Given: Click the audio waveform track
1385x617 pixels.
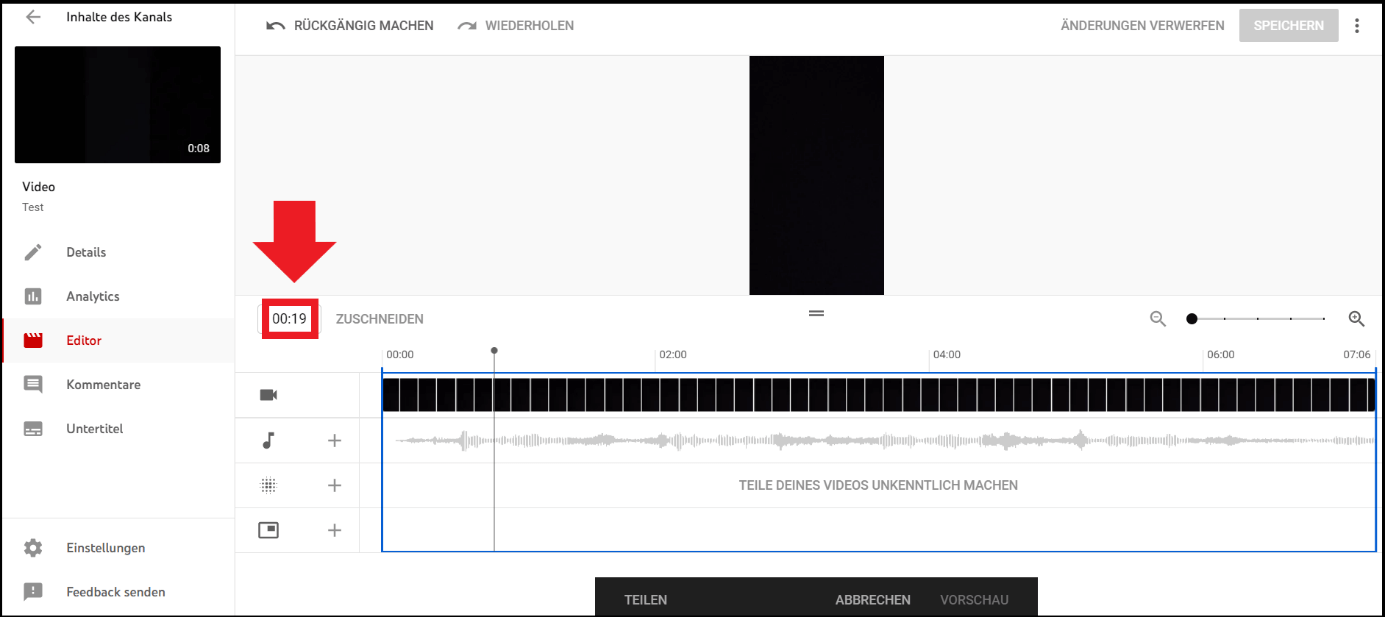Looking at the screenshot, I should [879, 440].
